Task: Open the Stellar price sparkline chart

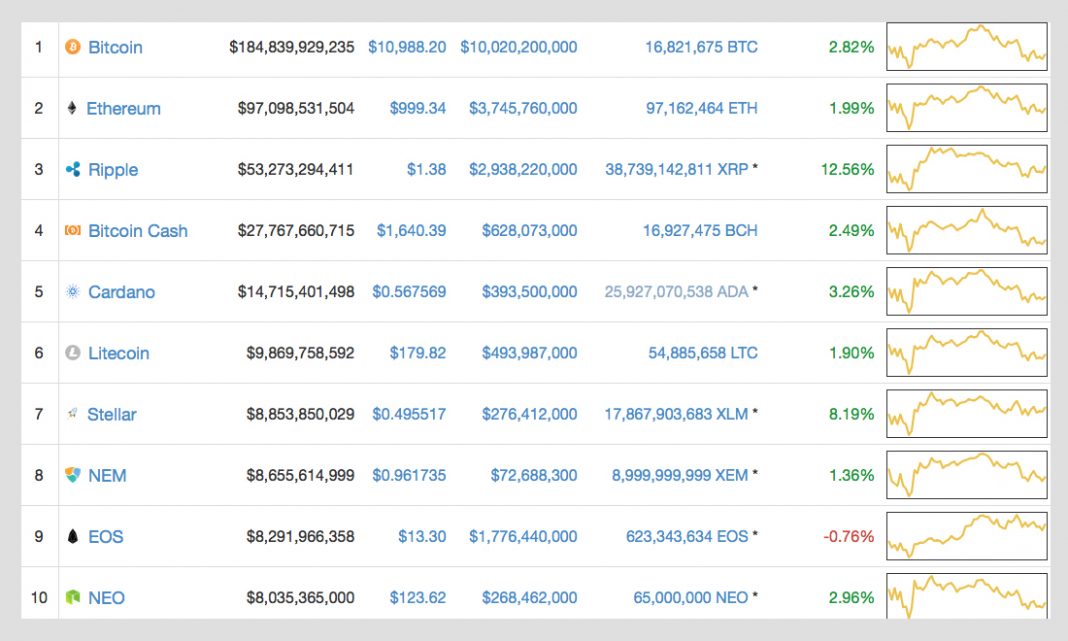Action: click(966, 414)
